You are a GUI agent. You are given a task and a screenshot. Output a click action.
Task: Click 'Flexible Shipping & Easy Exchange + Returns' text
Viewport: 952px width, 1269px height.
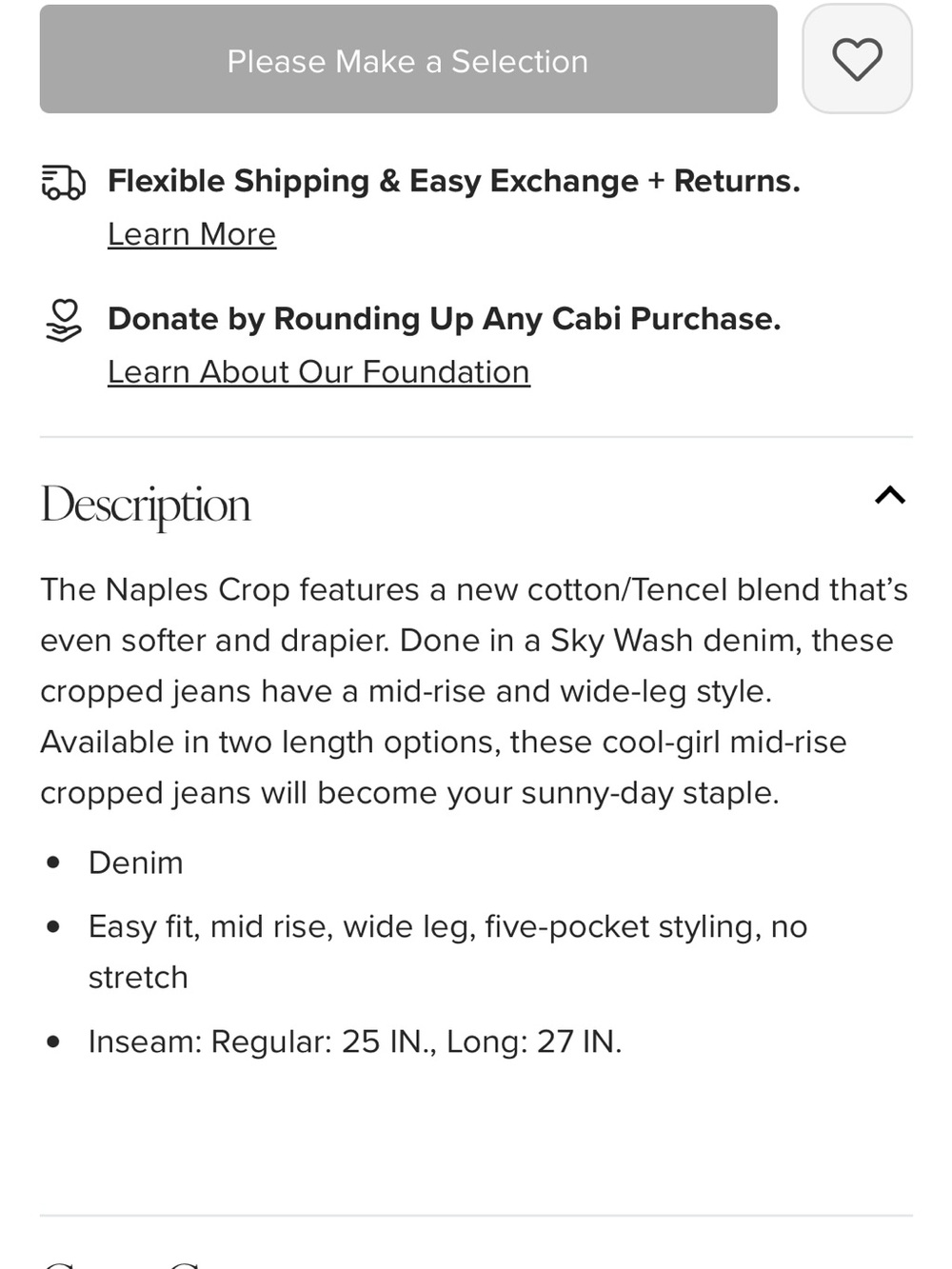(x=454, y=181)
